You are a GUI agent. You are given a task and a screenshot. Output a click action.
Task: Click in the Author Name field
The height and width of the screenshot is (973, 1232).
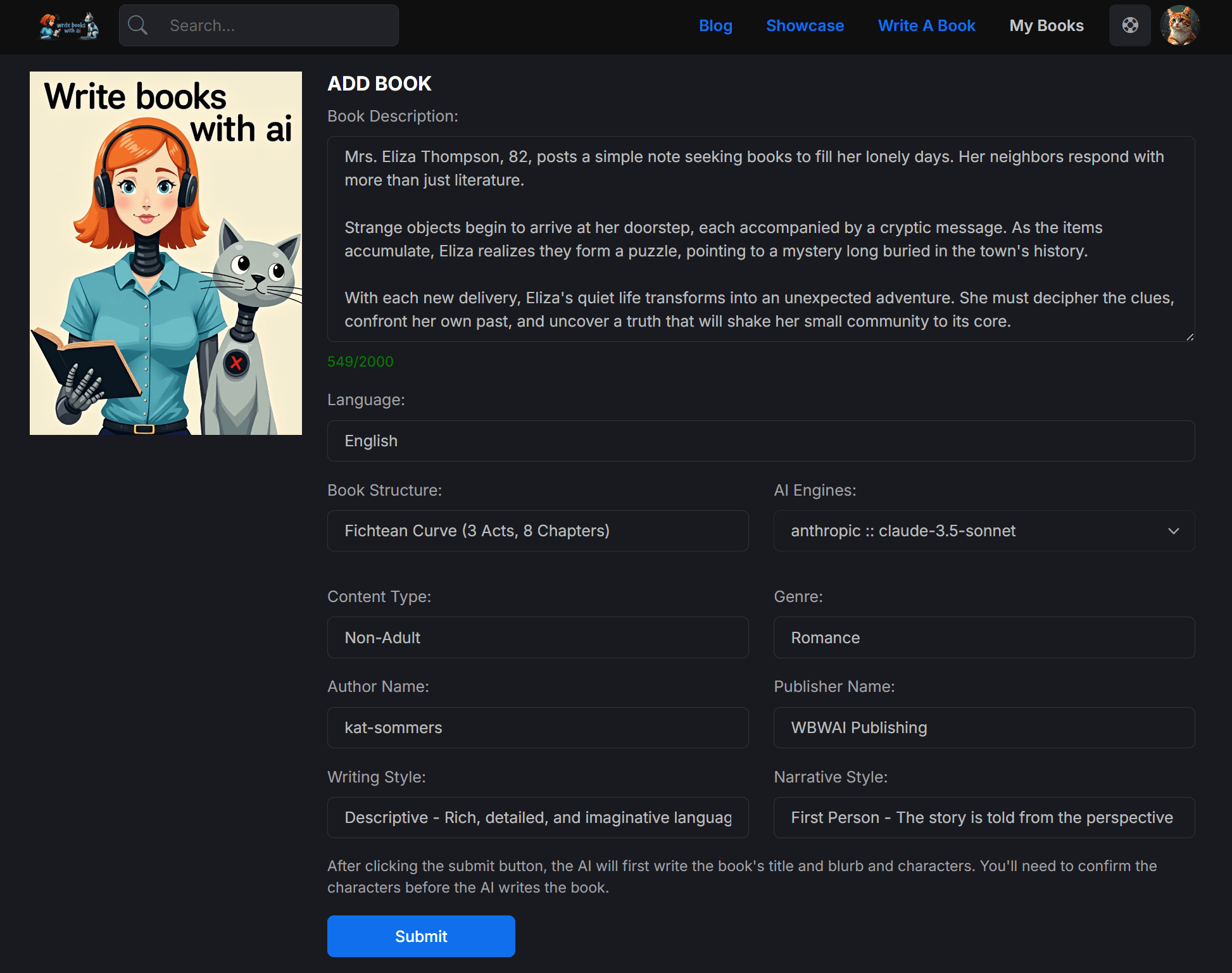pos(537,727)
